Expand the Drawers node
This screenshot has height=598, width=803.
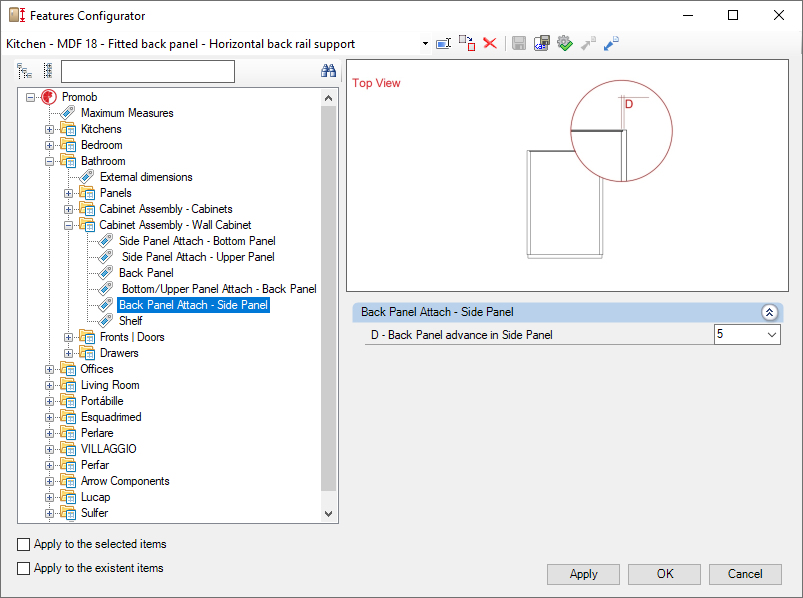[69, 353]
